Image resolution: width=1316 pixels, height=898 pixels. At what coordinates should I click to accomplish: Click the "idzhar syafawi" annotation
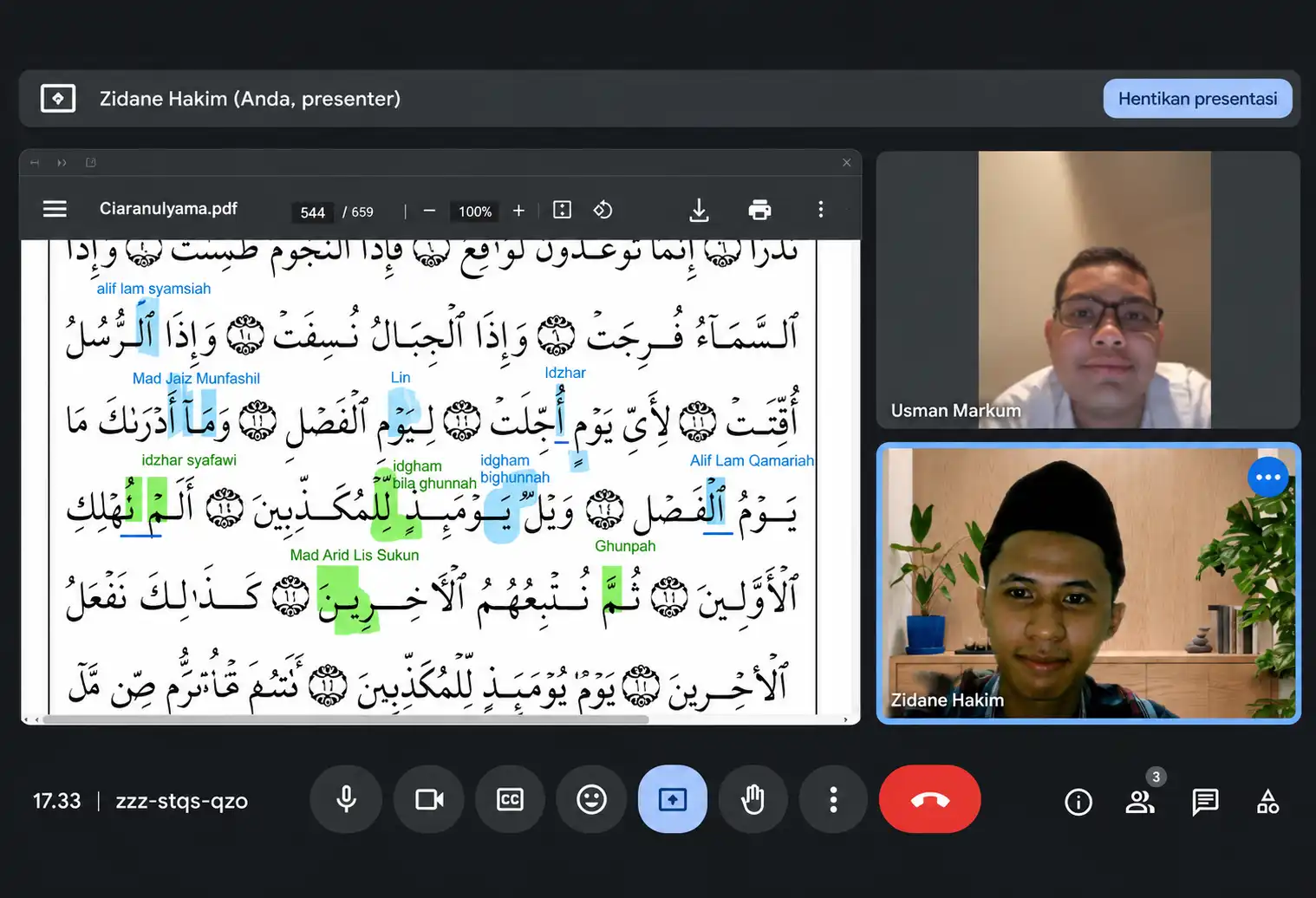click(x=189, y=460)
